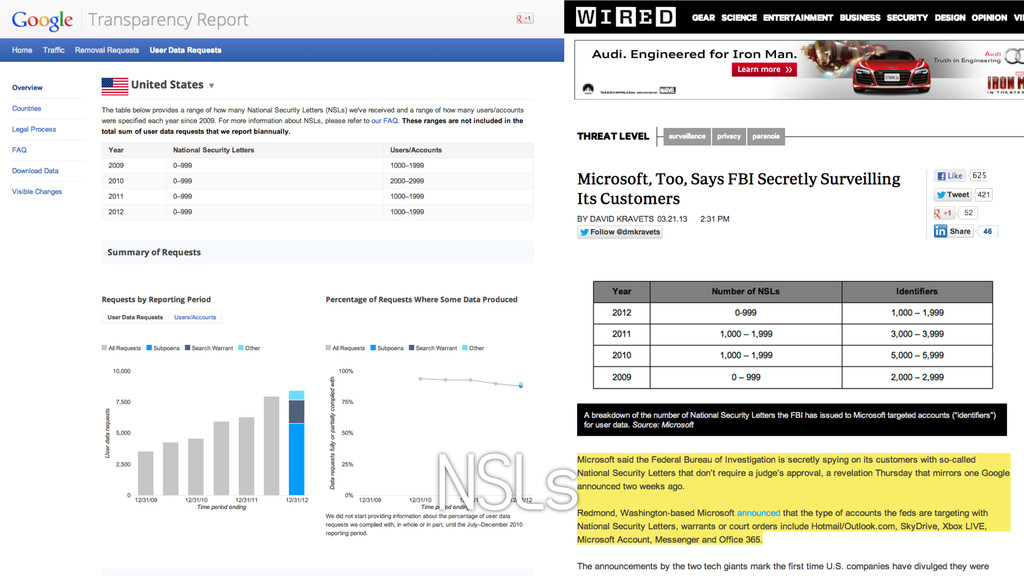Click the Facebook Like button
1024x576 pixels.
pyautogui.click(x=950, y=176)
